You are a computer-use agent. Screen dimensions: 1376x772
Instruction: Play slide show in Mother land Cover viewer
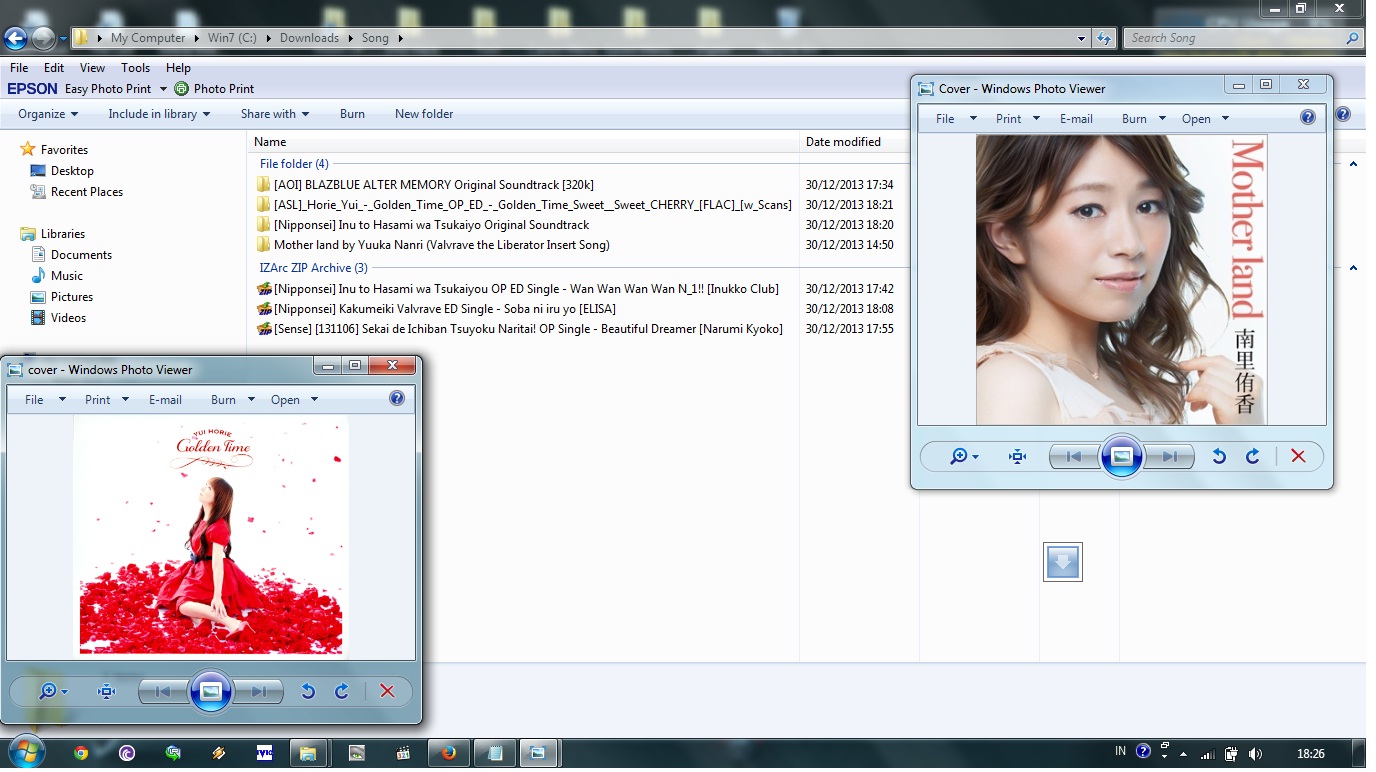[1121, 457]
